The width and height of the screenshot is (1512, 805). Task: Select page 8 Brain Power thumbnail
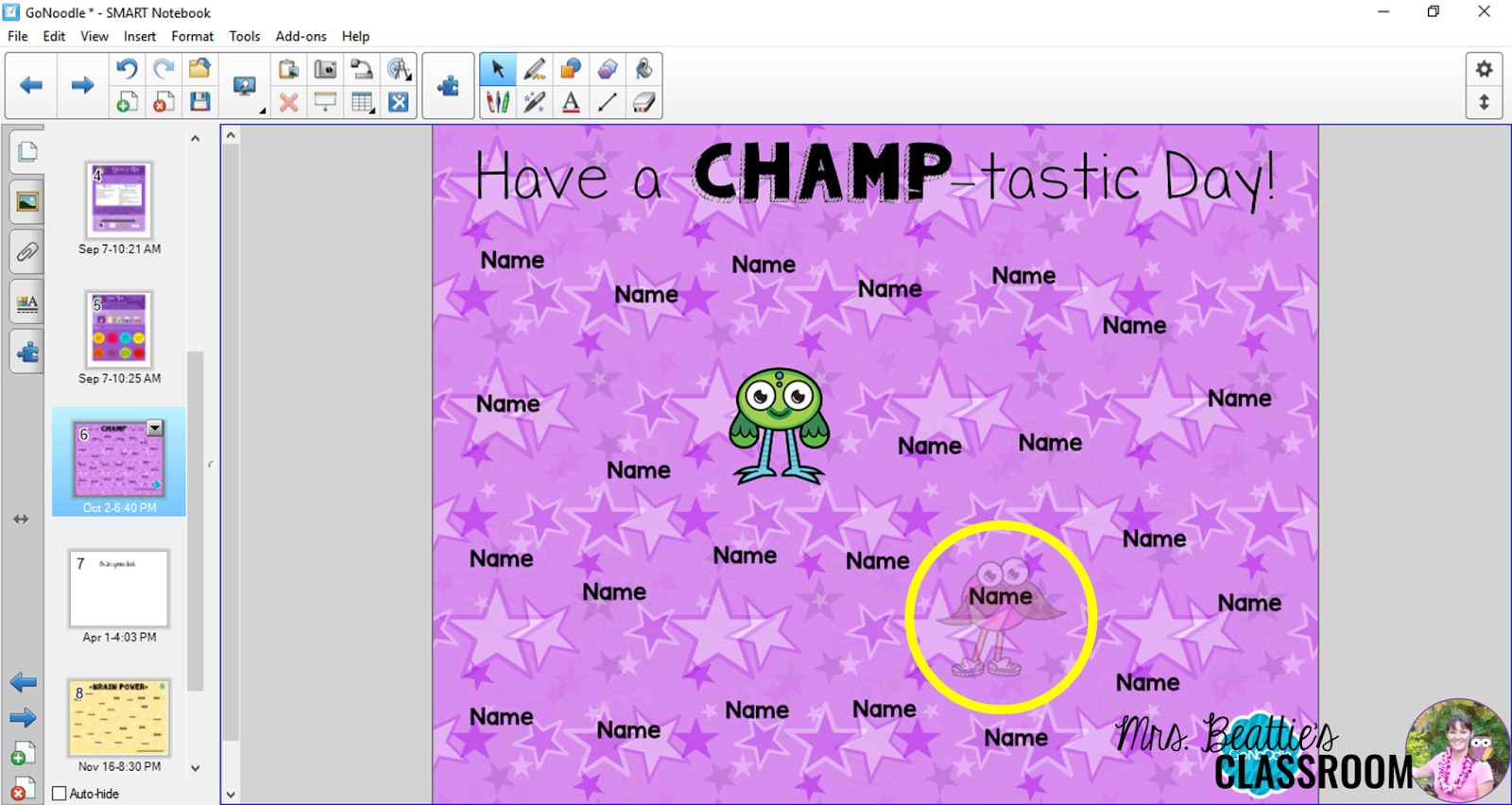pos(119,718)
